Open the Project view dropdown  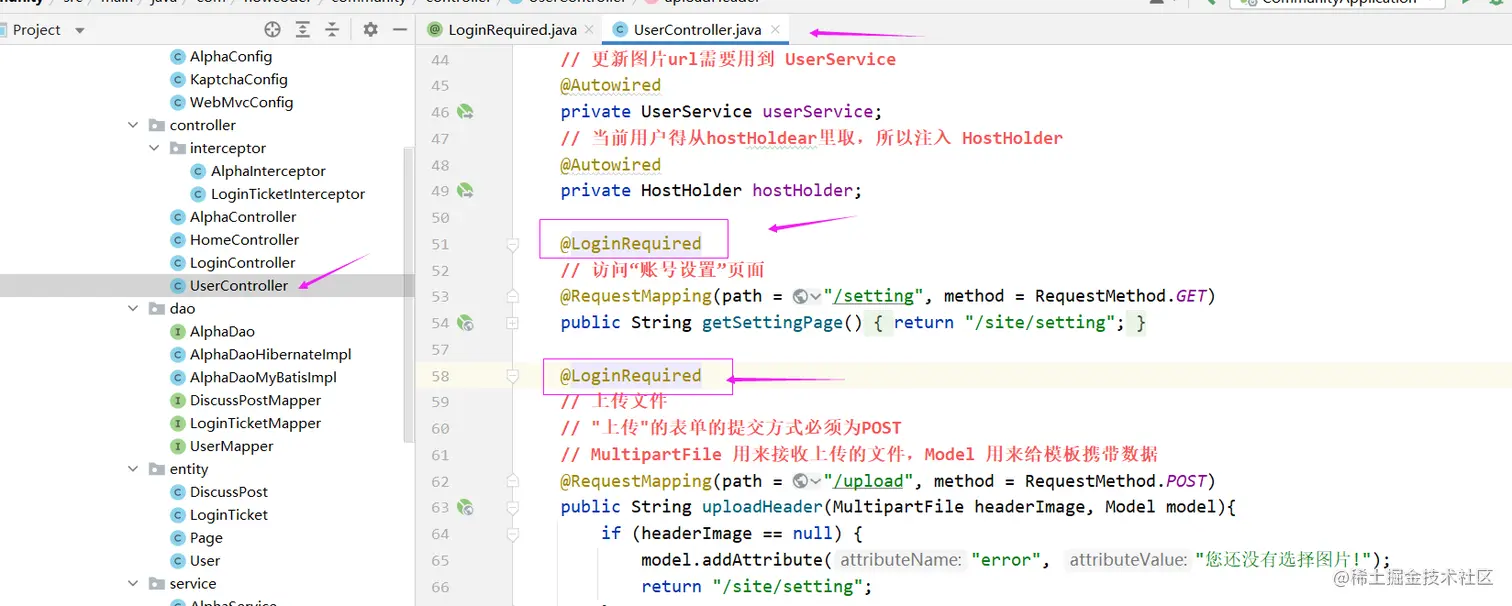click(80, 30)
